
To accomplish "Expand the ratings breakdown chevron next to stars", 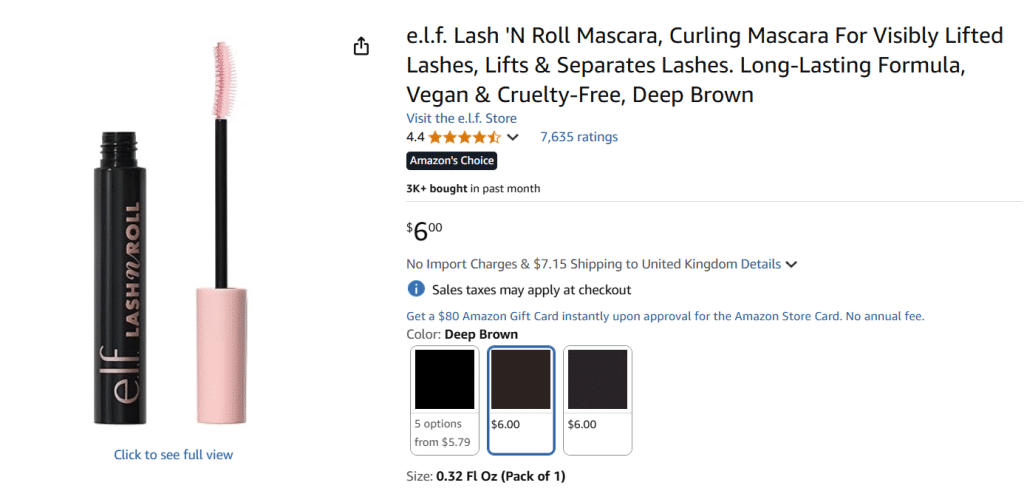I will click(513, 138).
